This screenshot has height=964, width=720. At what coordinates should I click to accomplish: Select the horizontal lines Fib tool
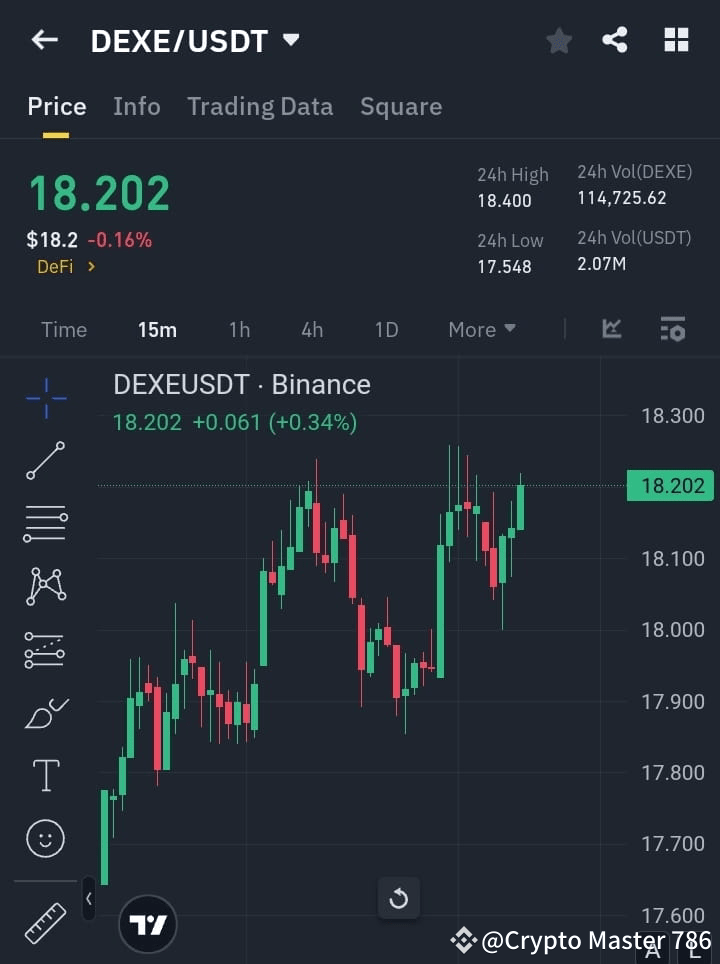[45, 524]
